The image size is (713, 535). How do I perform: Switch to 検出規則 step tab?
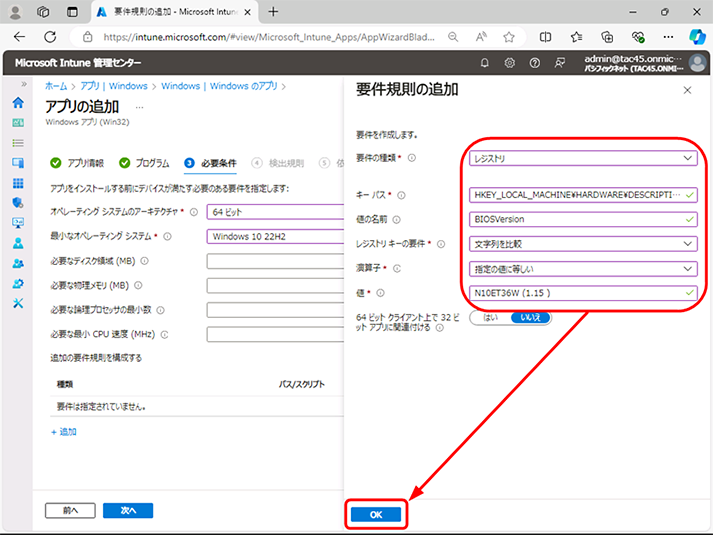(277, 163)
